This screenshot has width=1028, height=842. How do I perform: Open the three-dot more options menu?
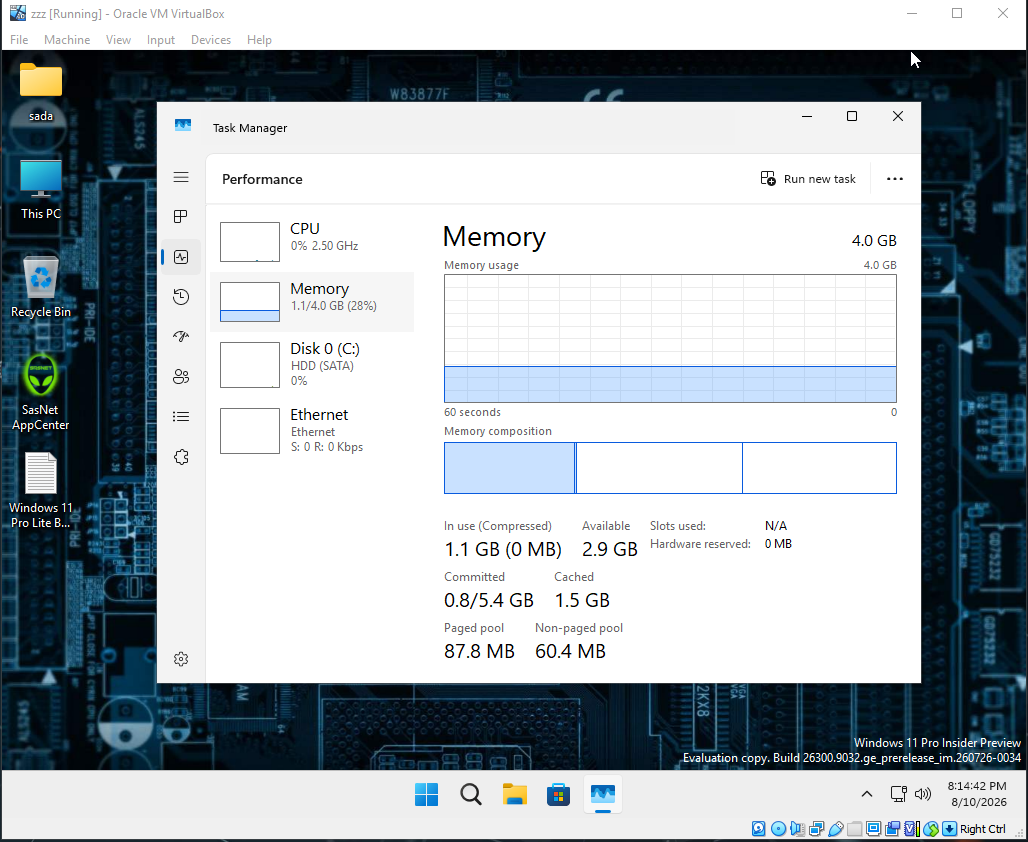tap(894, 179)
